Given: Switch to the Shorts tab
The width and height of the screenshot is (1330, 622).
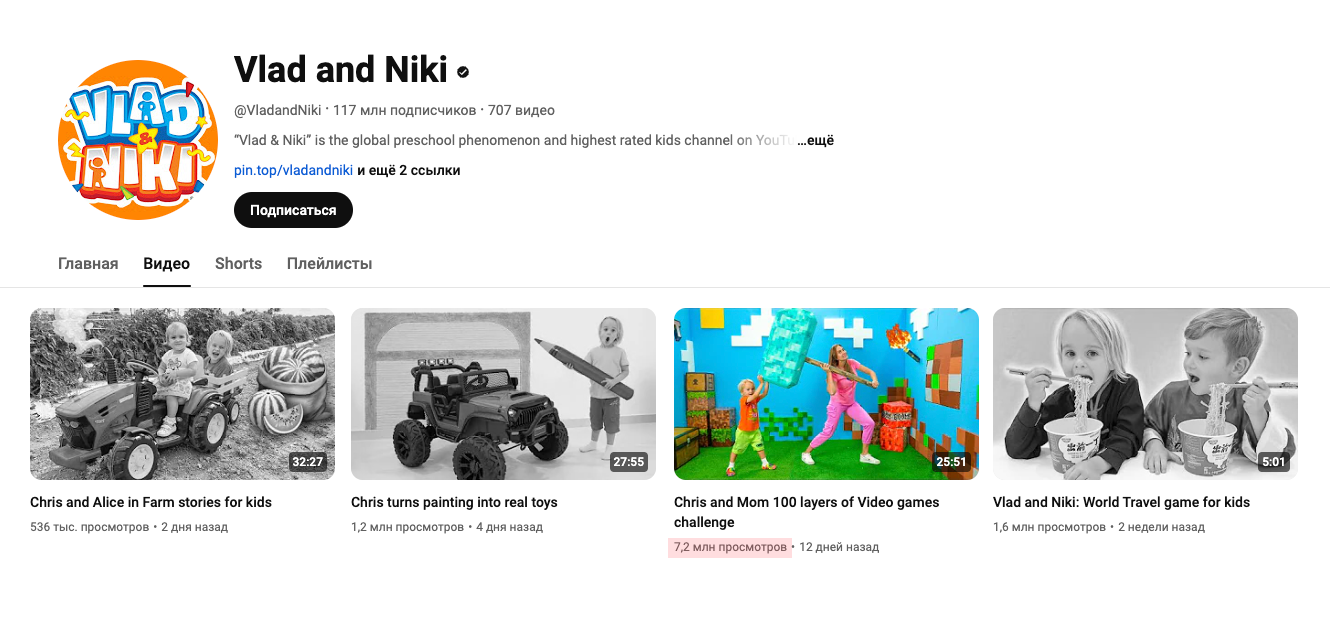Looking at the screenshot, I should tap(238, 264).
